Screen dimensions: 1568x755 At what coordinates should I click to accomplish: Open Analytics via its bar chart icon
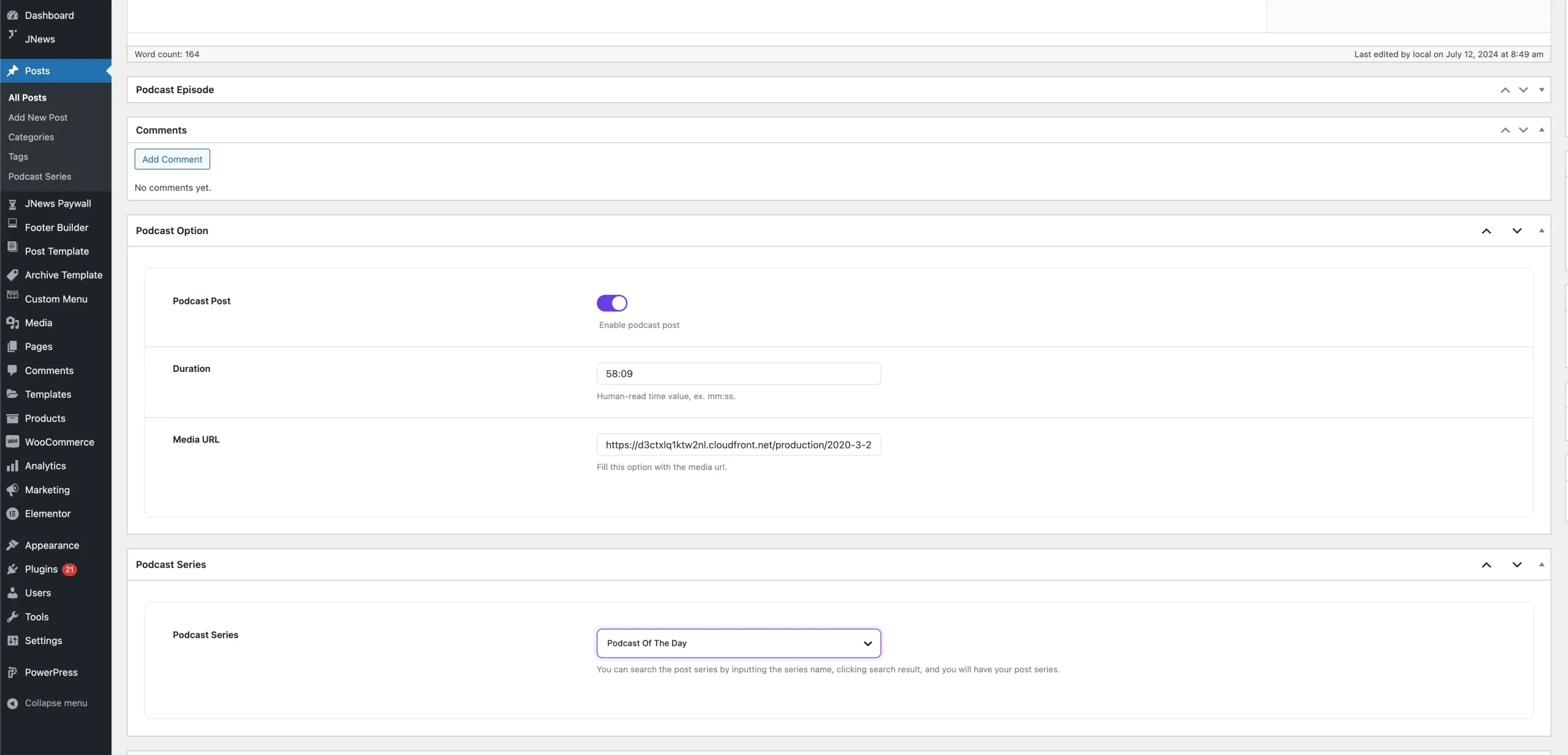point(12,466)
